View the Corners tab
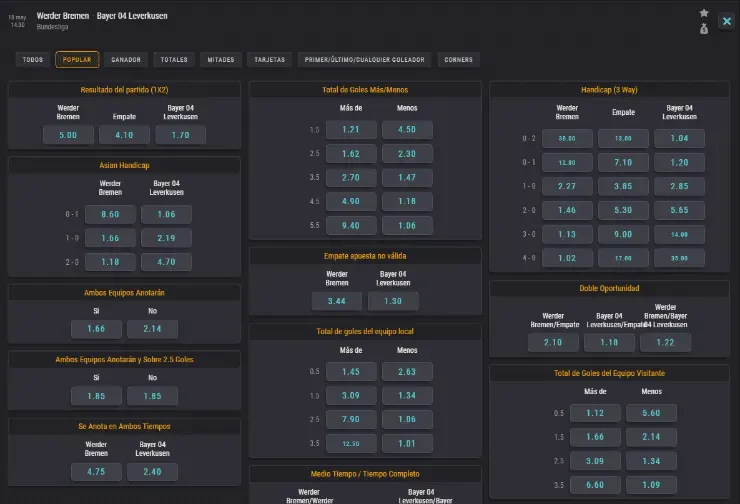The width and height of the screenshot is (740, 504). point(459,60)
